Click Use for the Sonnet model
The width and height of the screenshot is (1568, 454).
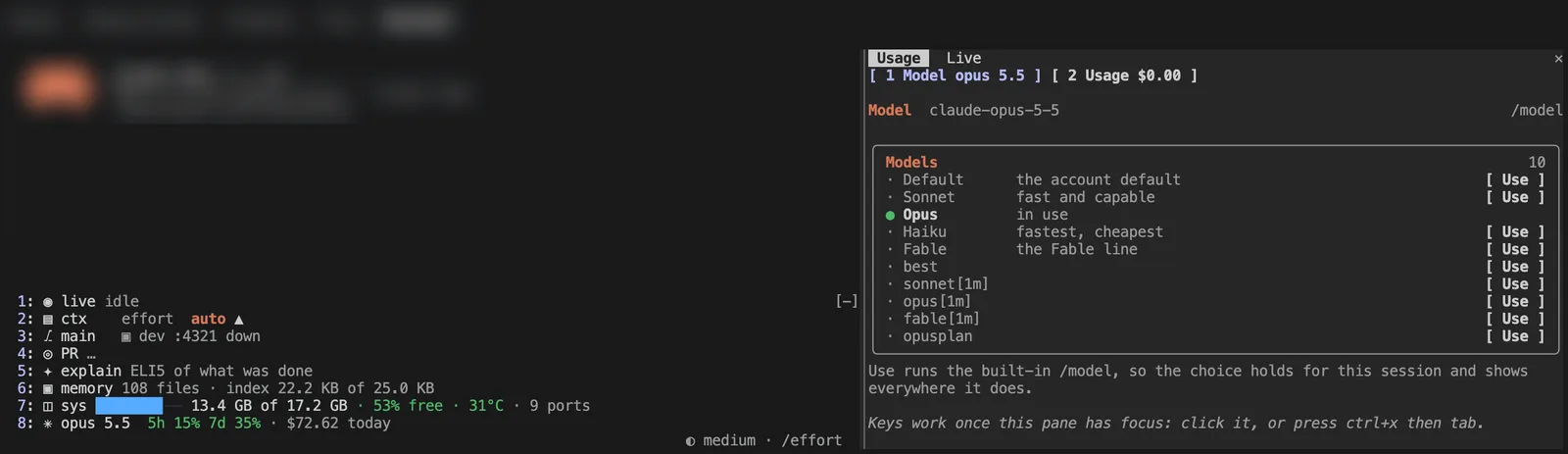[x=1515, y=197]
